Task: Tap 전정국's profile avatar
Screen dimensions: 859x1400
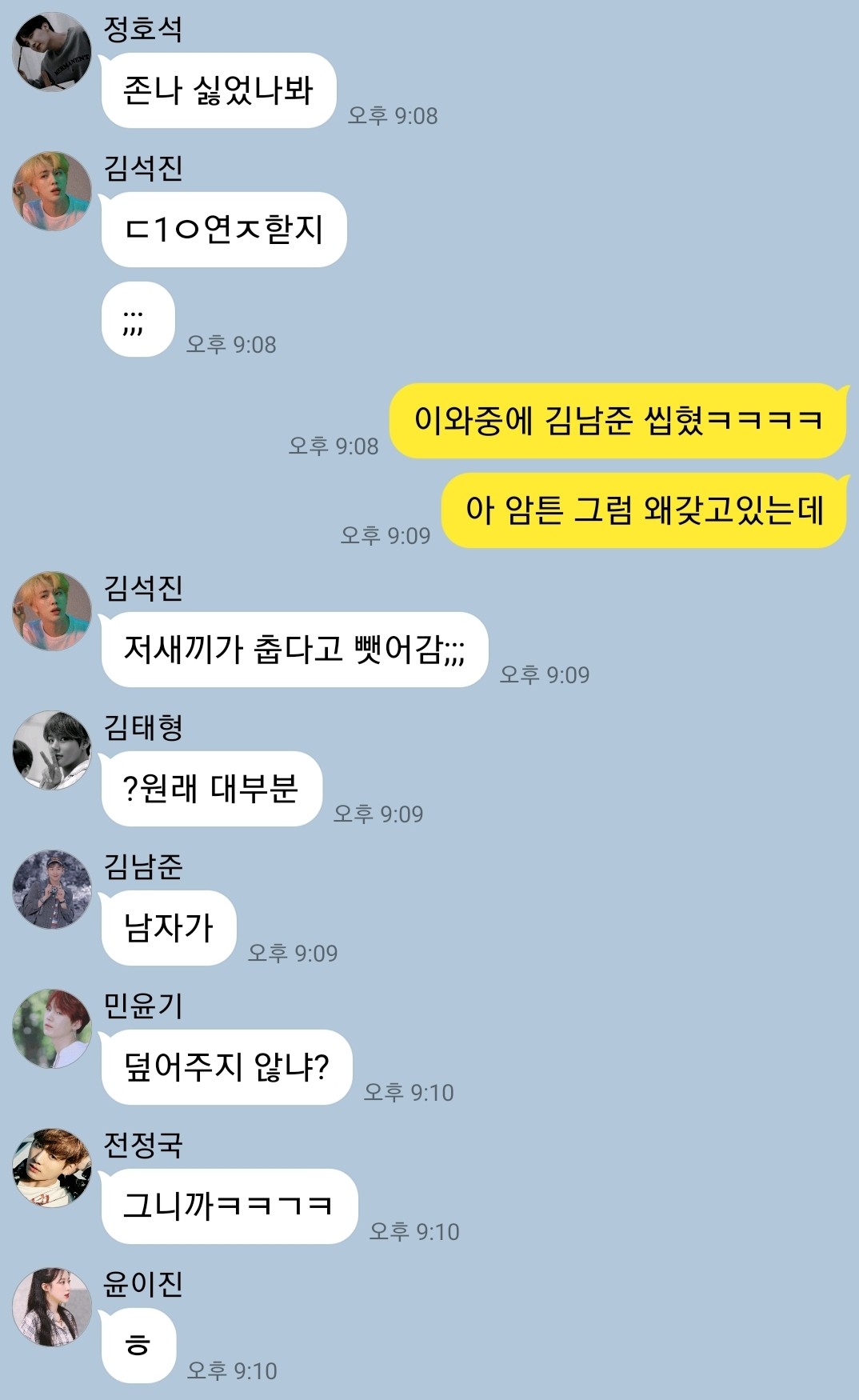Action: pos(52,1168)
